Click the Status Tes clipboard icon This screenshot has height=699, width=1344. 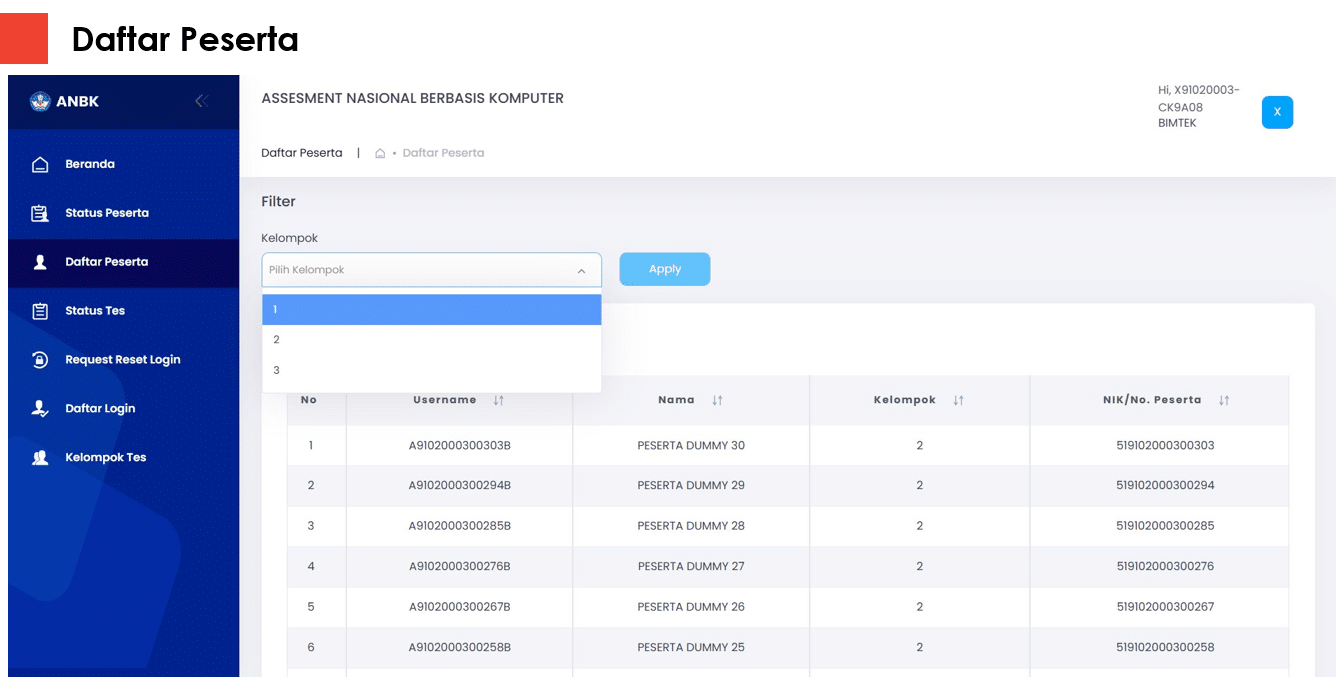pyautogui.click(x=40, y=311)
